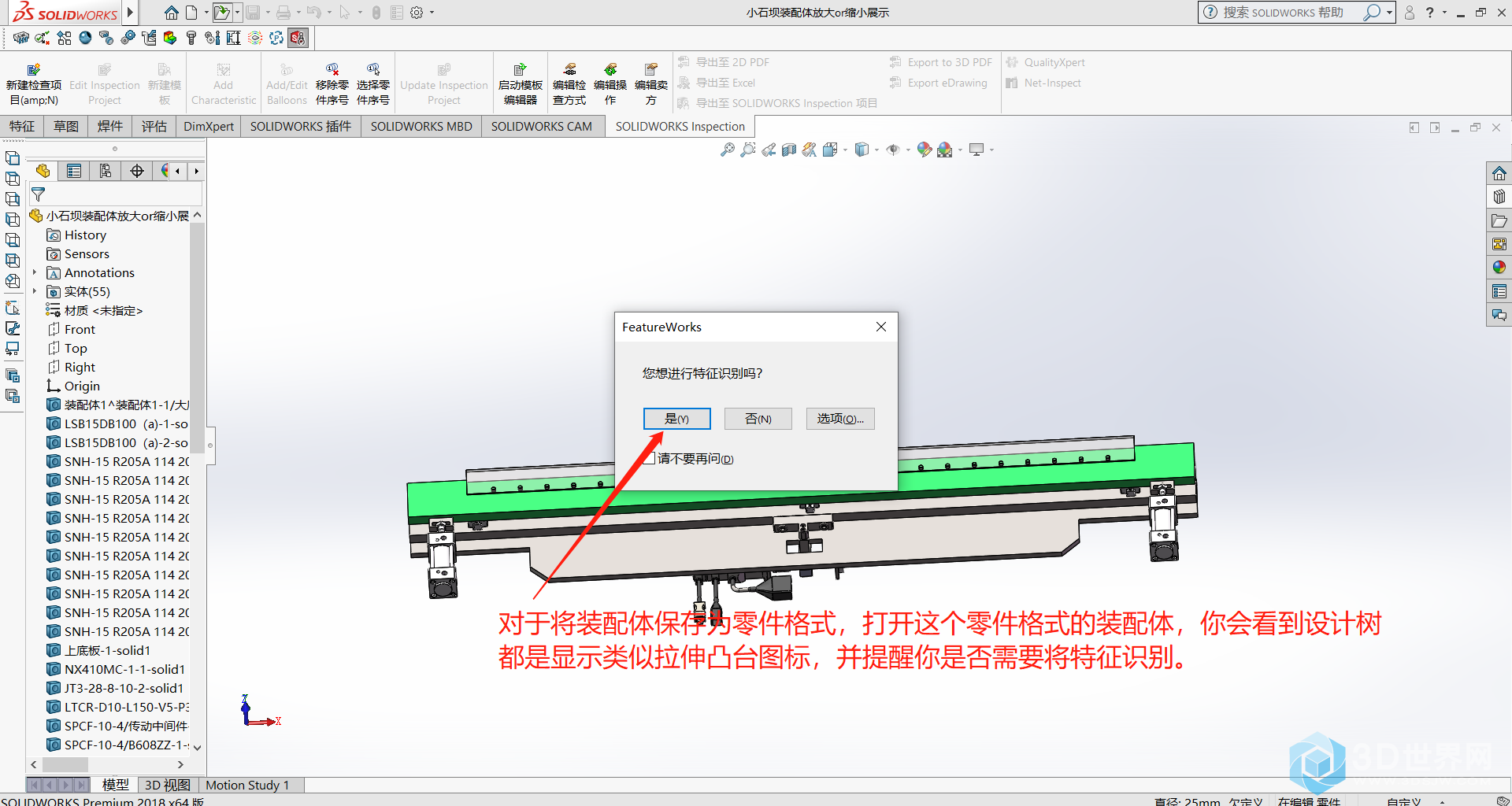Image resolution: width=1512 pixels, height=806 pixels.
Task: Open the 3D 视图 bottom tab
Action: 168,785
